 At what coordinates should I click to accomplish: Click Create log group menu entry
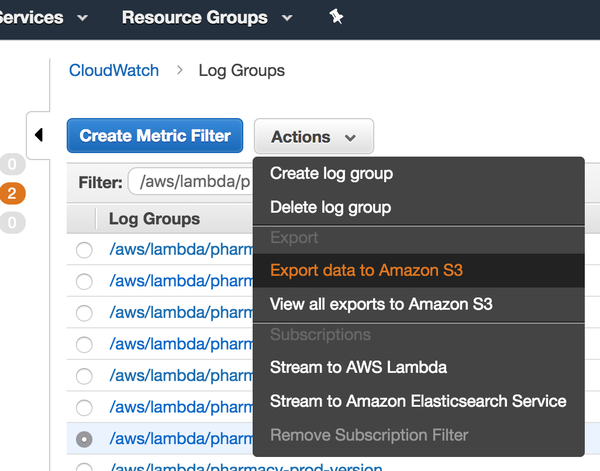331,173
